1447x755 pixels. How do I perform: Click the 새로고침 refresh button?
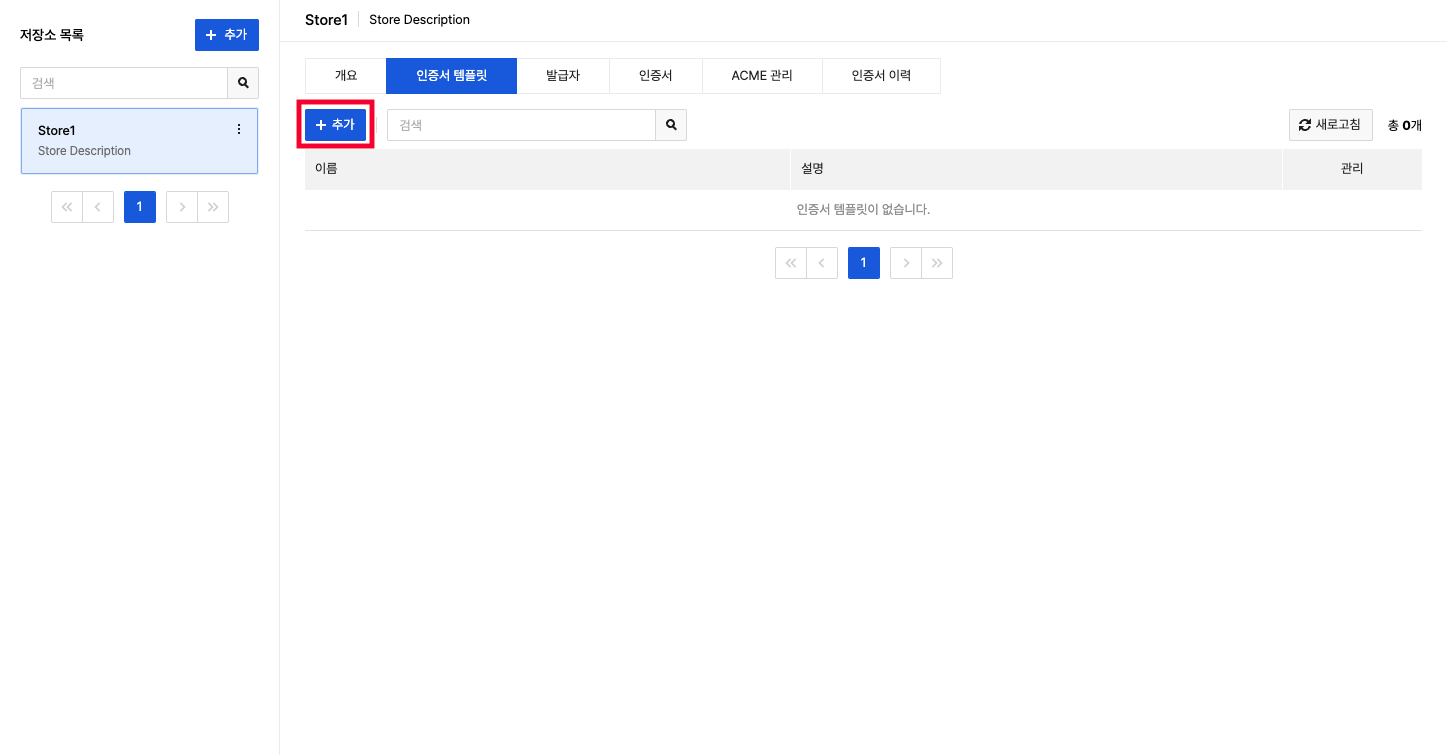[x=1330, y=125]
